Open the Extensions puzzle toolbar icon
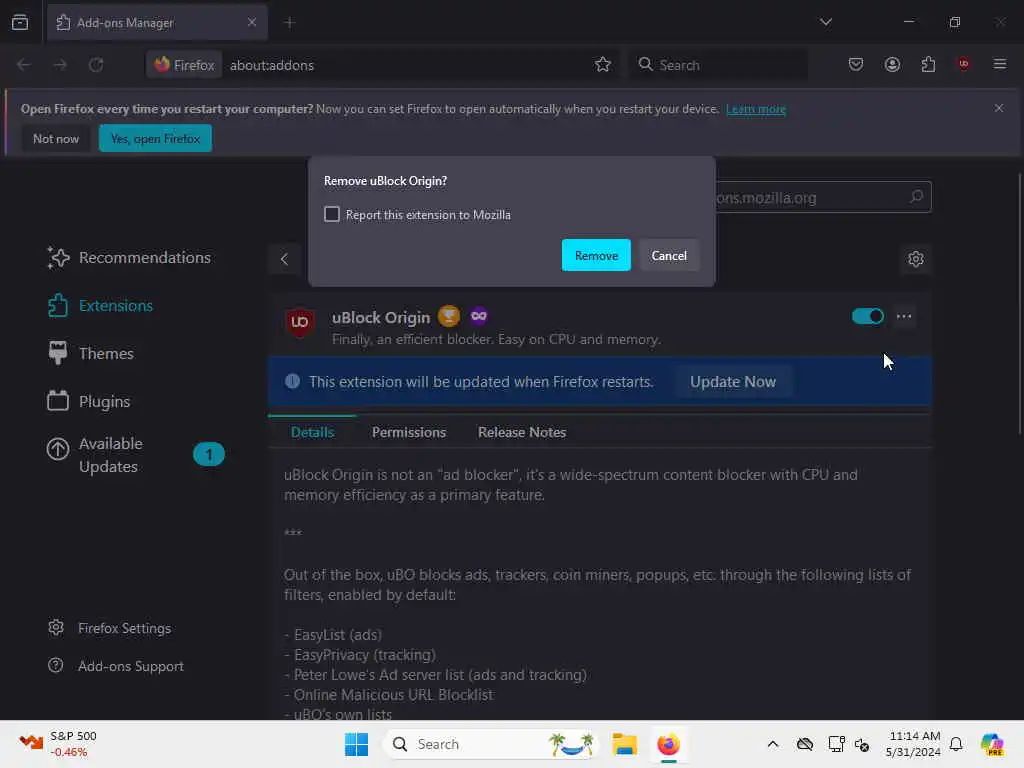 (x=928, y=64)
